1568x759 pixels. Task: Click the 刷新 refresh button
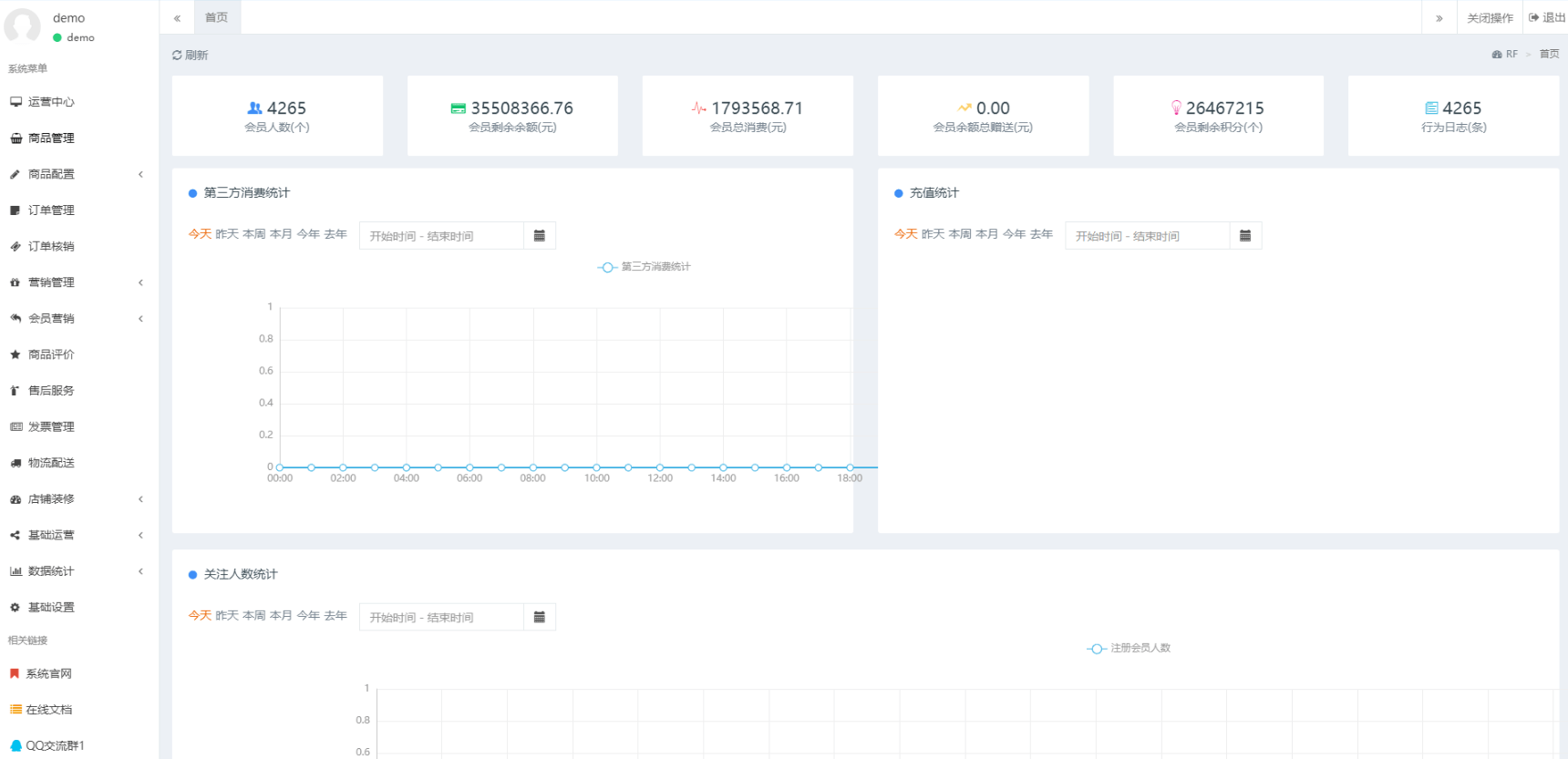(x=190, y=55)
